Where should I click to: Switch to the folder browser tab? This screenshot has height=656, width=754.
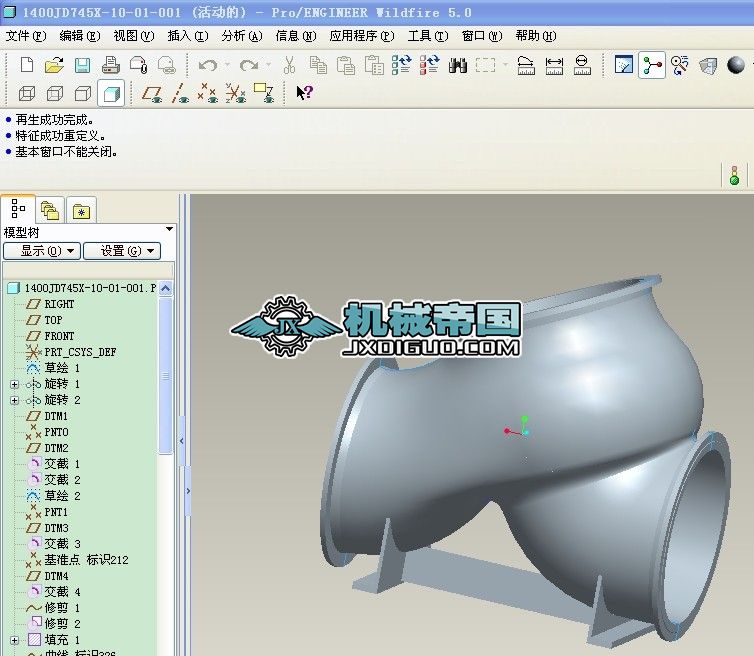click(50, 211)
